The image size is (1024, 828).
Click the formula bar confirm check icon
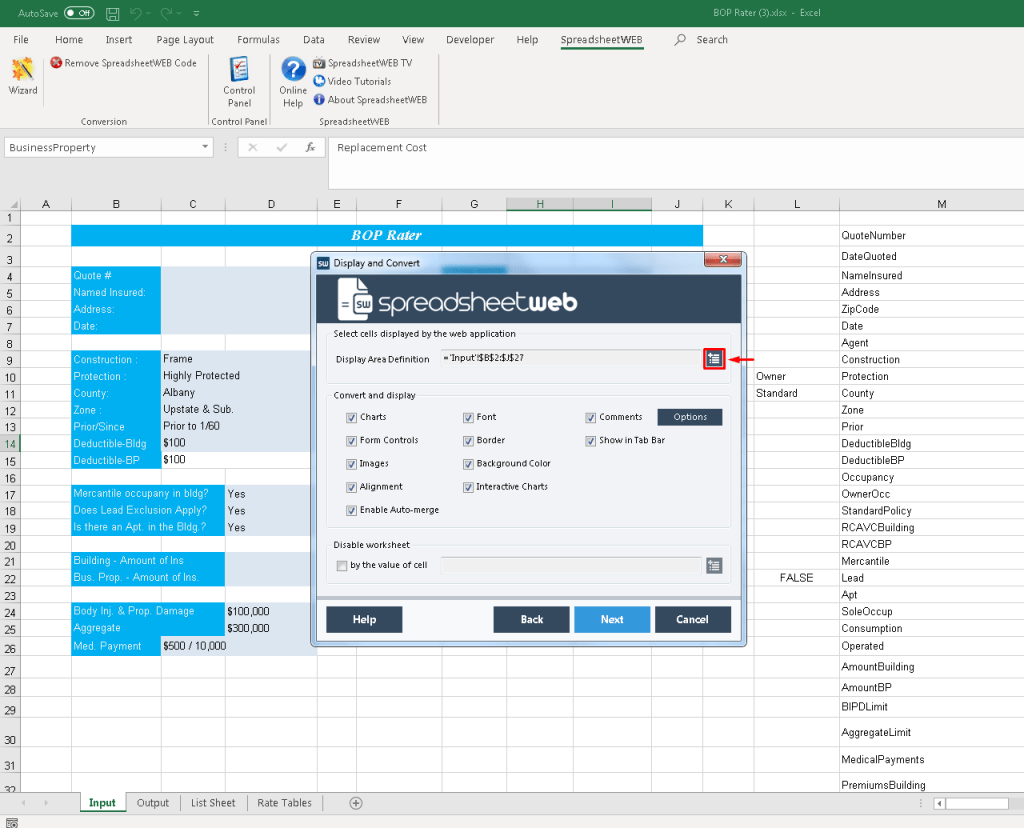(281, 148)
